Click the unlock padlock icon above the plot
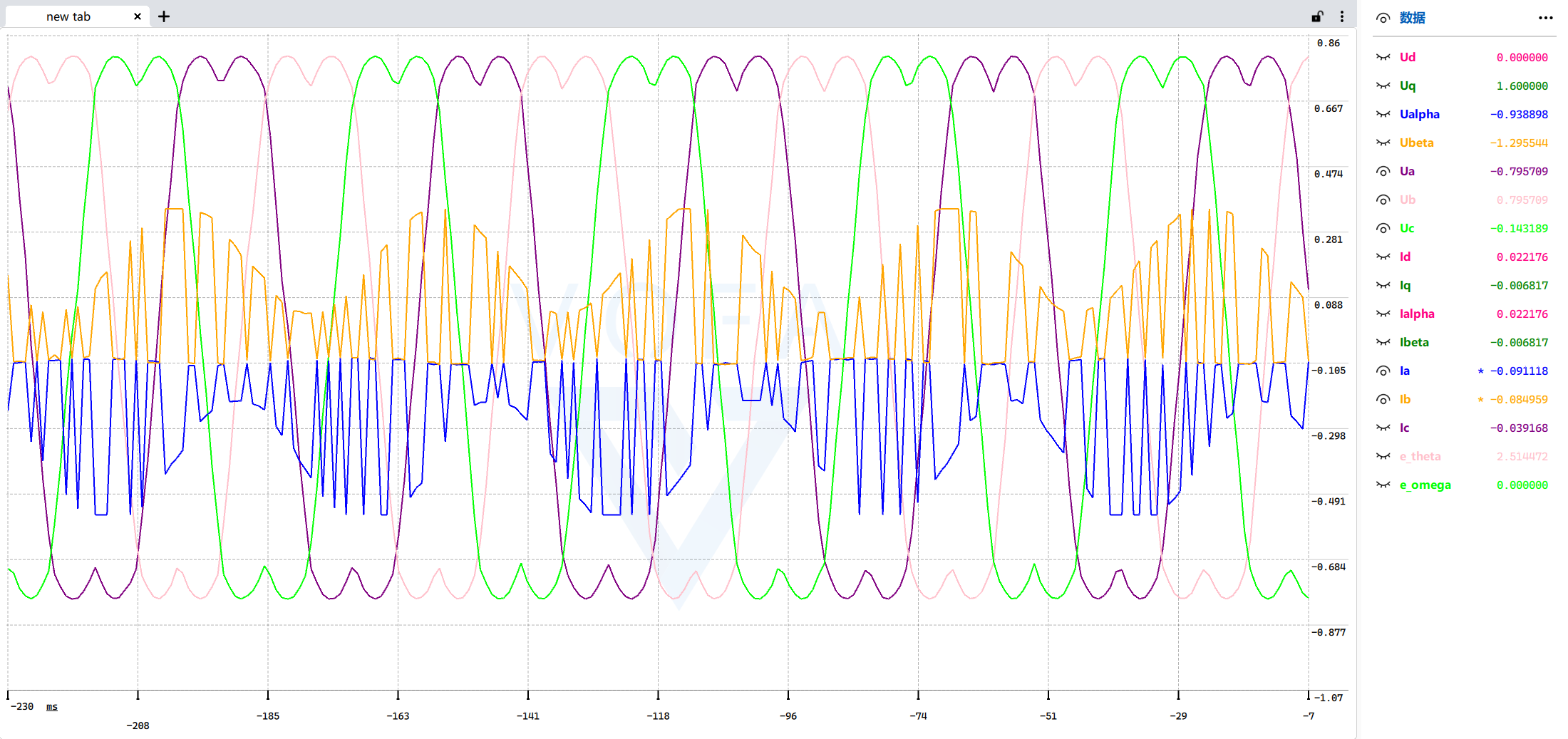Image resolution: width=1568 pixels, height=739 pixels. (x=1317, y=16)
